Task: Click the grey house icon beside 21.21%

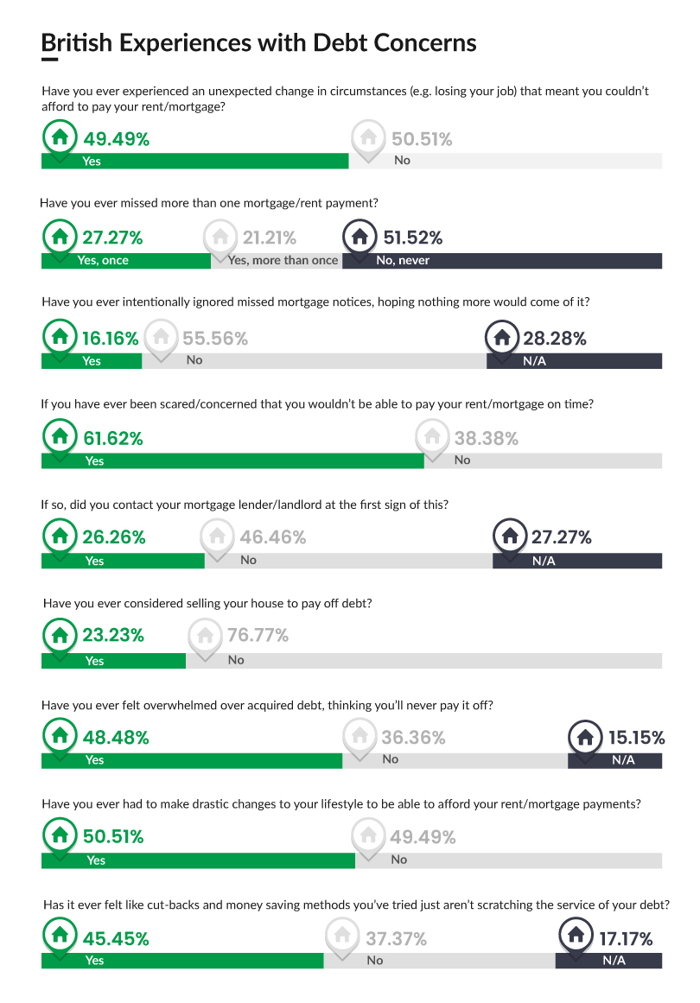Action: point(220,237)
